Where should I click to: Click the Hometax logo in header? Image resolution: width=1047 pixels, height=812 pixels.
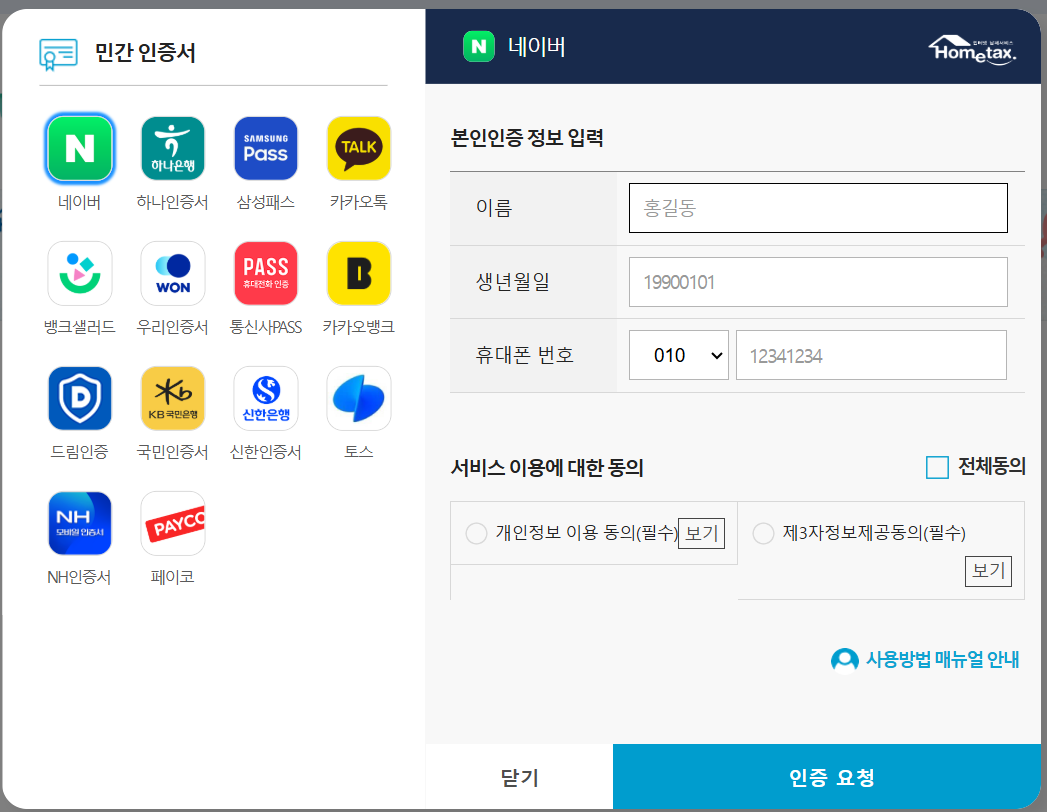click(x=972, y=50)
